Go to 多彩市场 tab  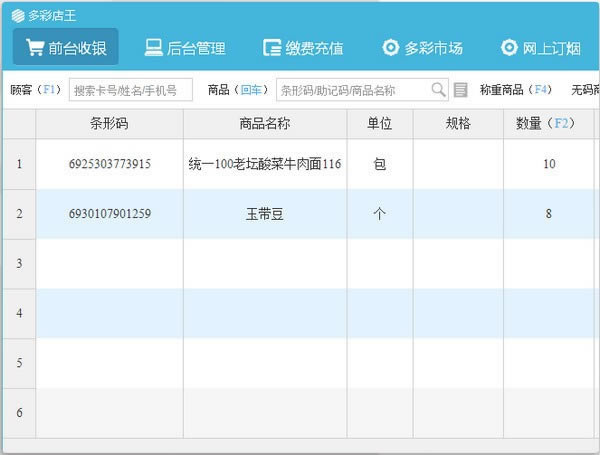pos(422,48)
